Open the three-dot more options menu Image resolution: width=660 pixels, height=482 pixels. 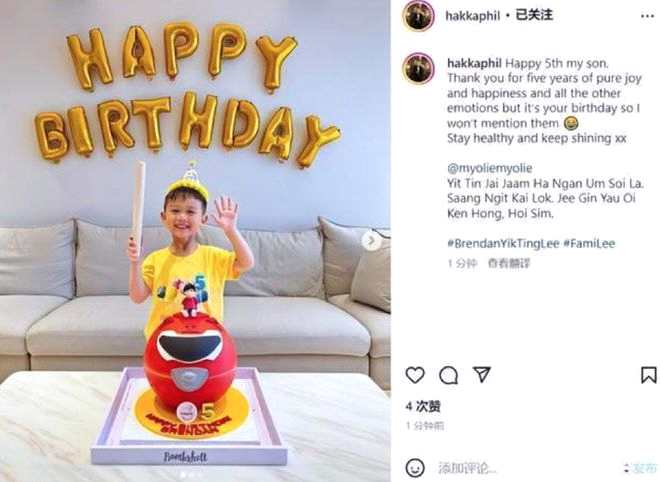pyautogui.click(x=647, y=16)
